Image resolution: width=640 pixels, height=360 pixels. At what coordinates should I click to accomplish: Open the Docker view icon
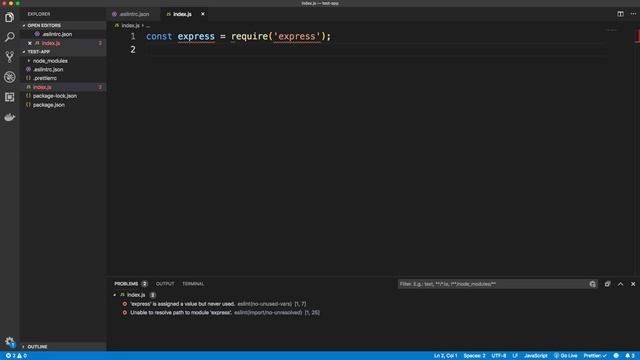[9, 117]
